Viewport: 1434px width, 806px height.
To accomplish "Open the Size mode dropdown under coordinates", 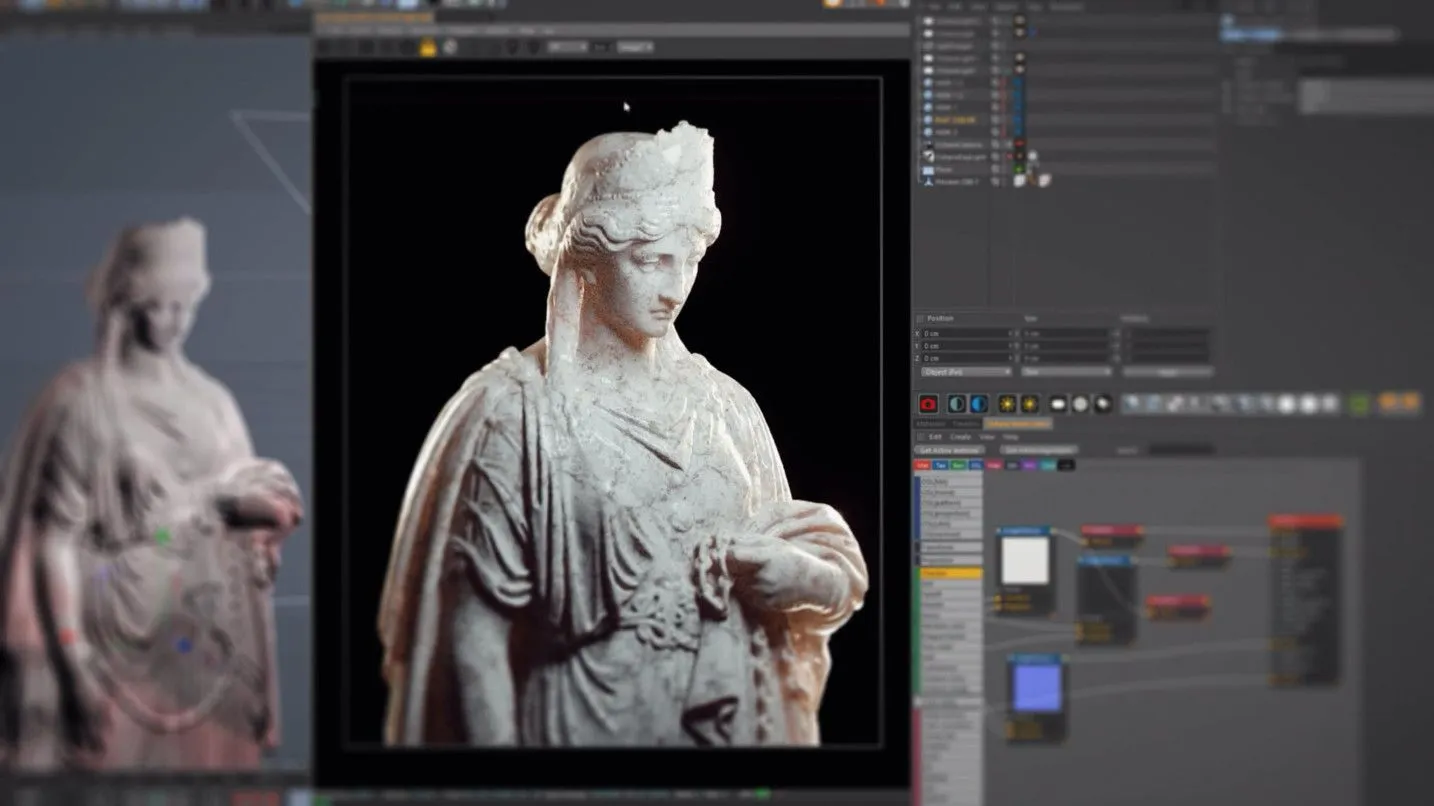I will (x=1066, y=372).
